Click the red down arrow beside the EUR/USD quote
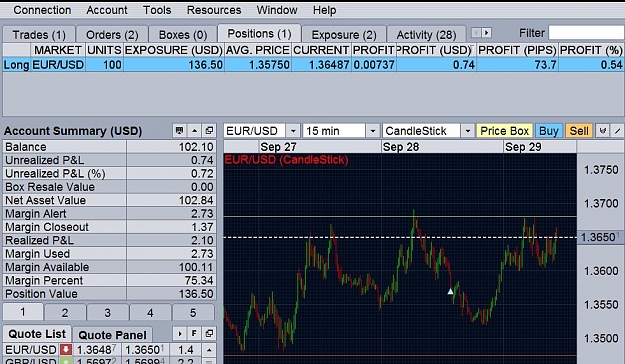This screenshot has width=625, height=364. pyautogui.click(x=66, y=350)
